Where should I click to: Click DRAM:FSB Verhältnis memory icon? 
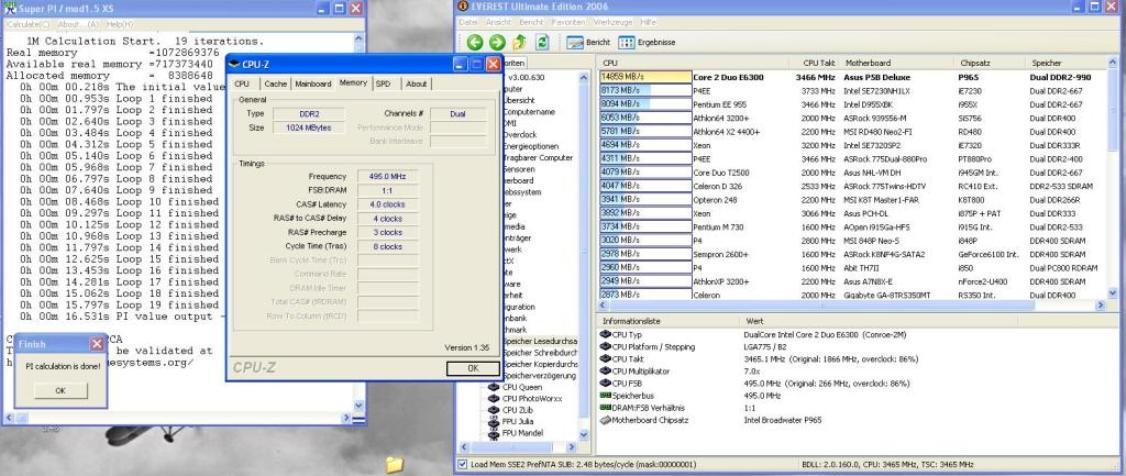[605, 408]
